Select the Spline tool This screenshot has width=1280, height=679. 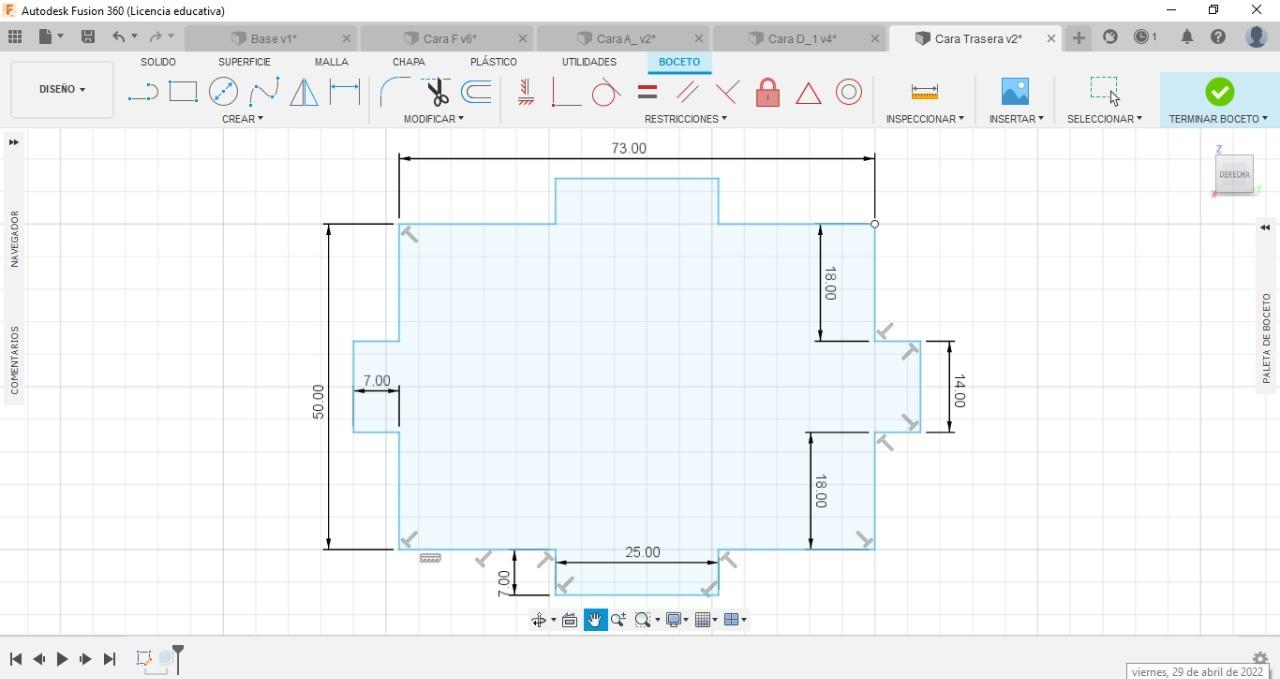coord(264,92)
